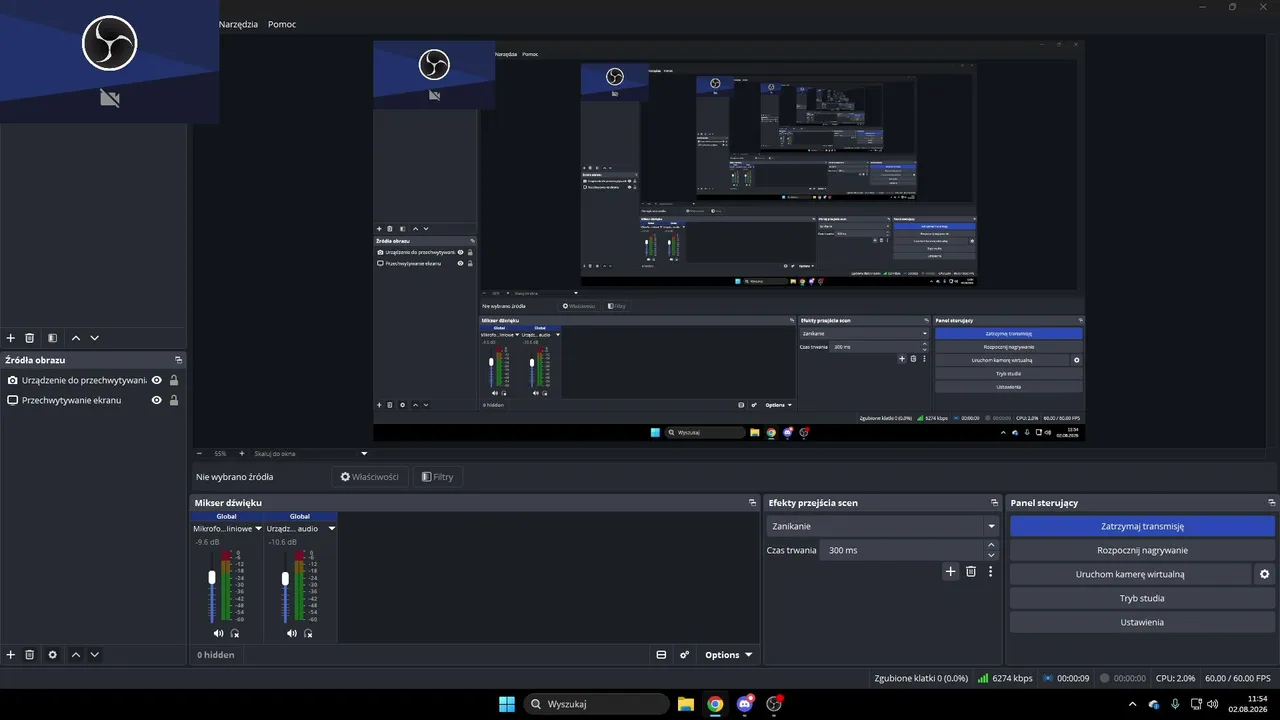The height and width of the screenshot is (720, 1280).
Task: Open the Narzędzia menu
Action: click(x=238, y=24)
